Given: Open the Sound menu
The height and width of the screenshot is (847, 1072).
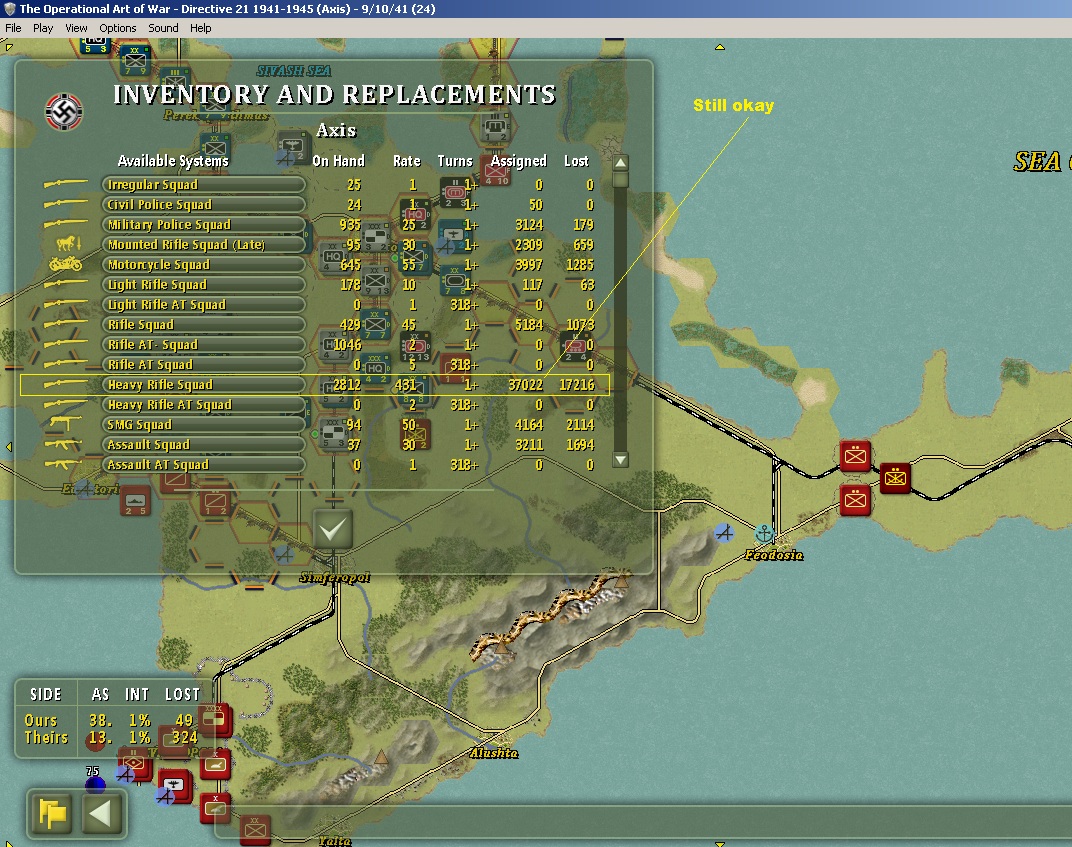Looking at the screenshot, I should (x=163, y=28).
